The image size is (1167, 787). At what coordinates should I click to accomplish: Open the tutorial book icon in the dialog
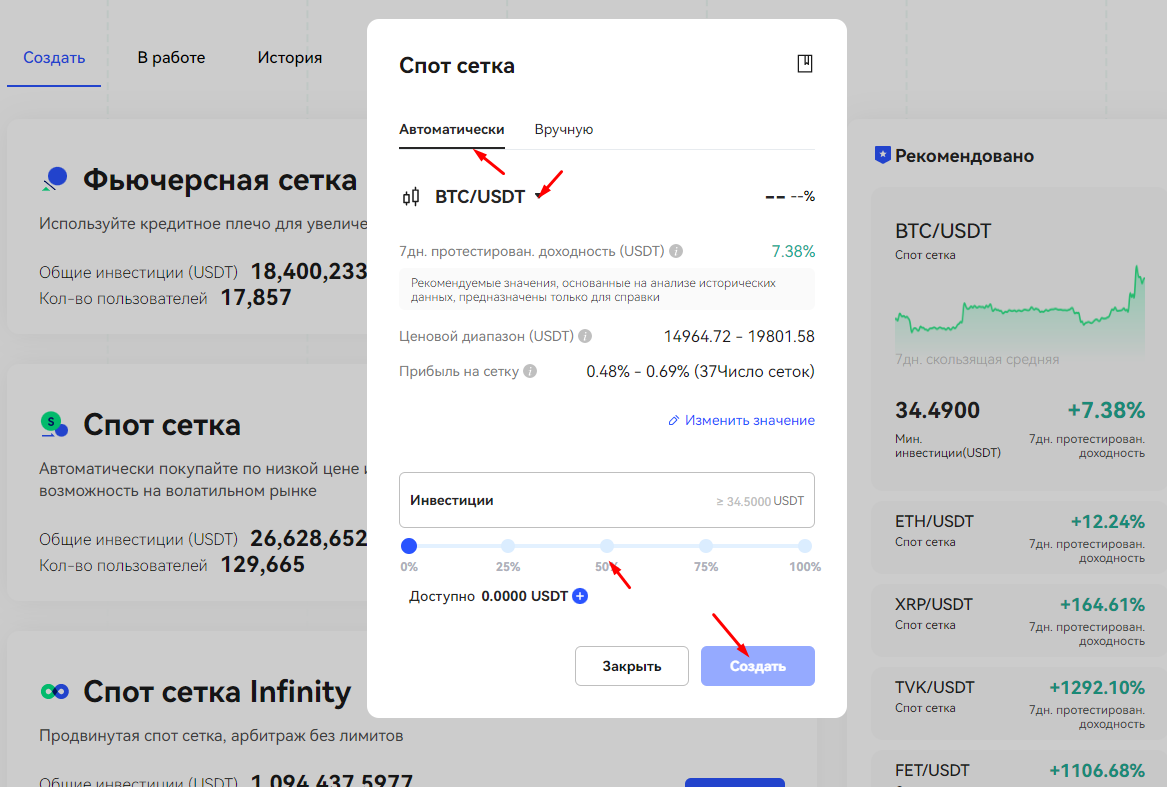[805, 63]
